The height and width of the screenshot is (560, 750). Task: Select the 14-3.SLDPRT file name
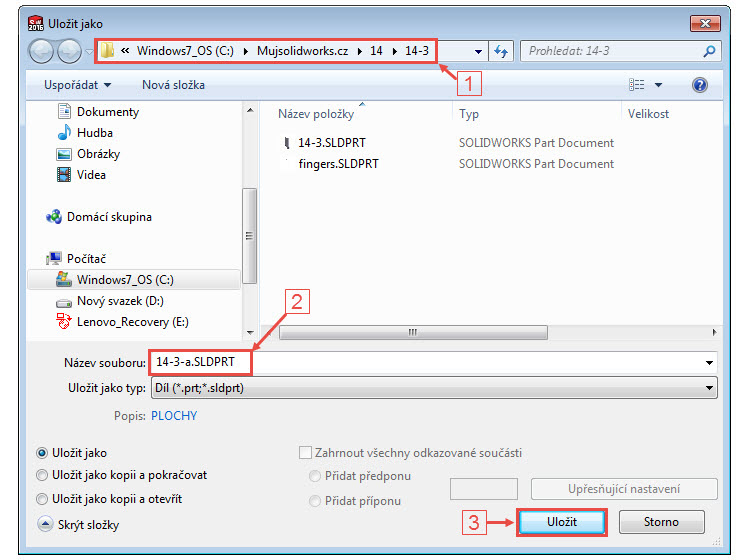(331, 143)
